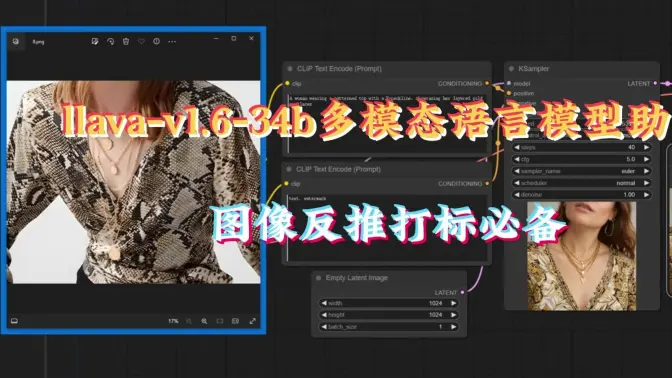The width and height of the screenshot is (672, 378).
Task: Click the KSampler positive input socket
Action: 509,93
